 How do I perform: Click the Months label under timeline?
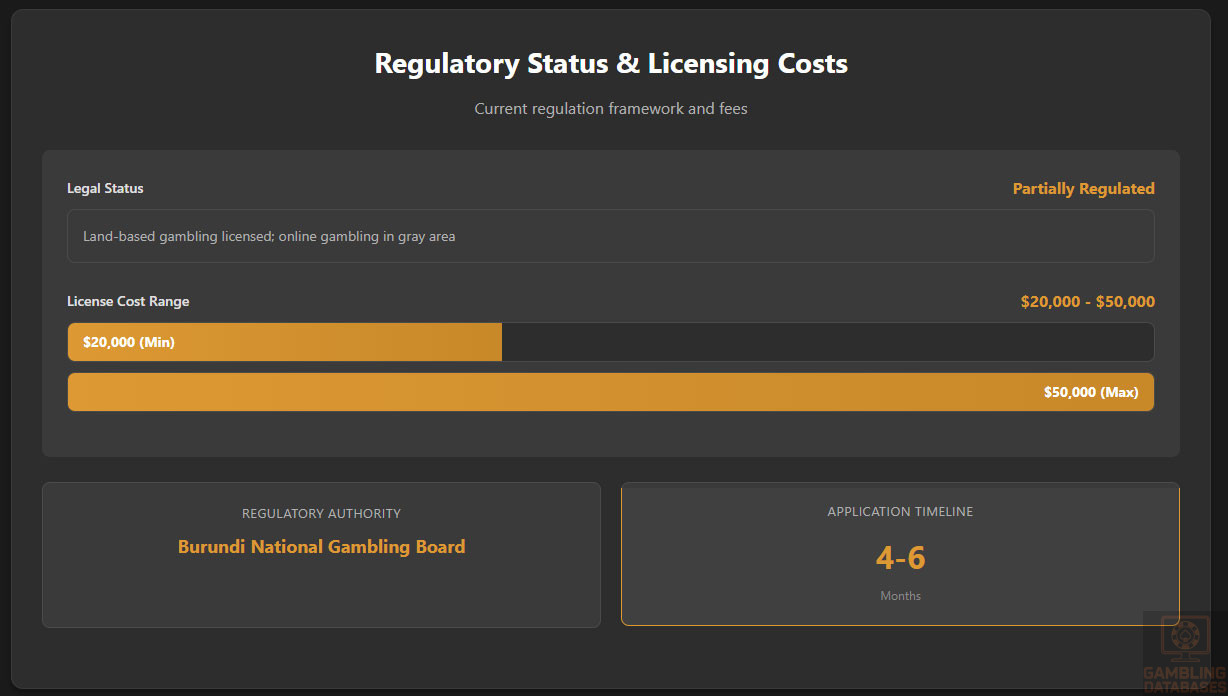coord(900,596)
